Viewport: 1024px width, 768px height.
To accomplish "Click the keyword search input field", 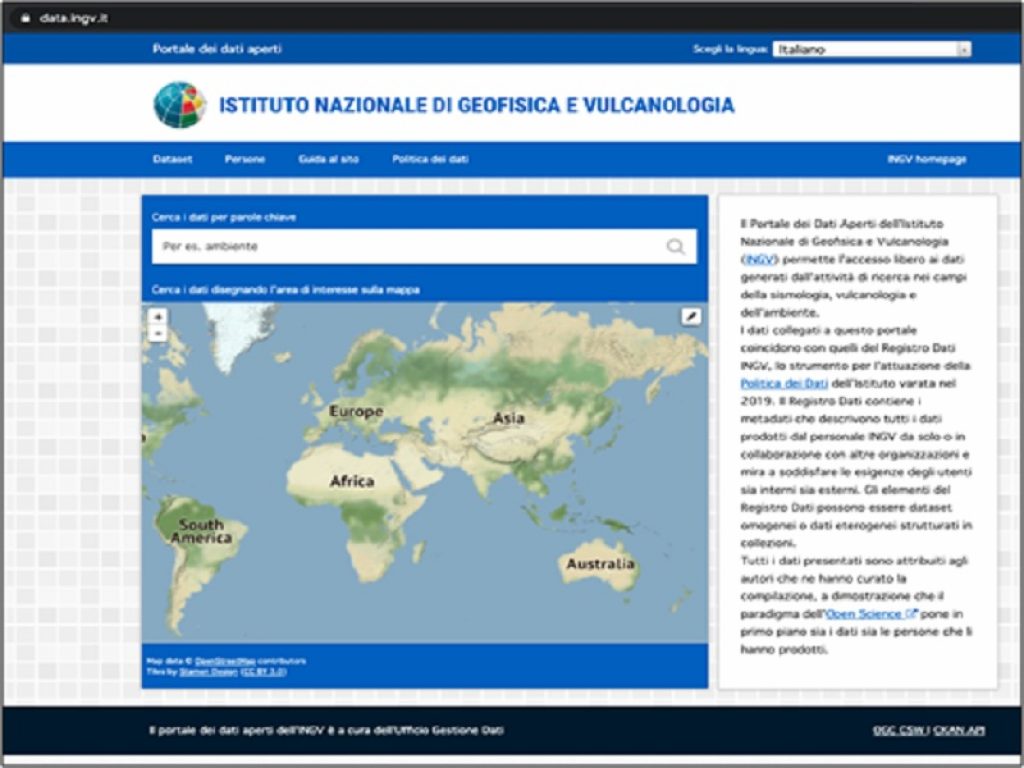I will pyautogui.click(x=400, y=244).
